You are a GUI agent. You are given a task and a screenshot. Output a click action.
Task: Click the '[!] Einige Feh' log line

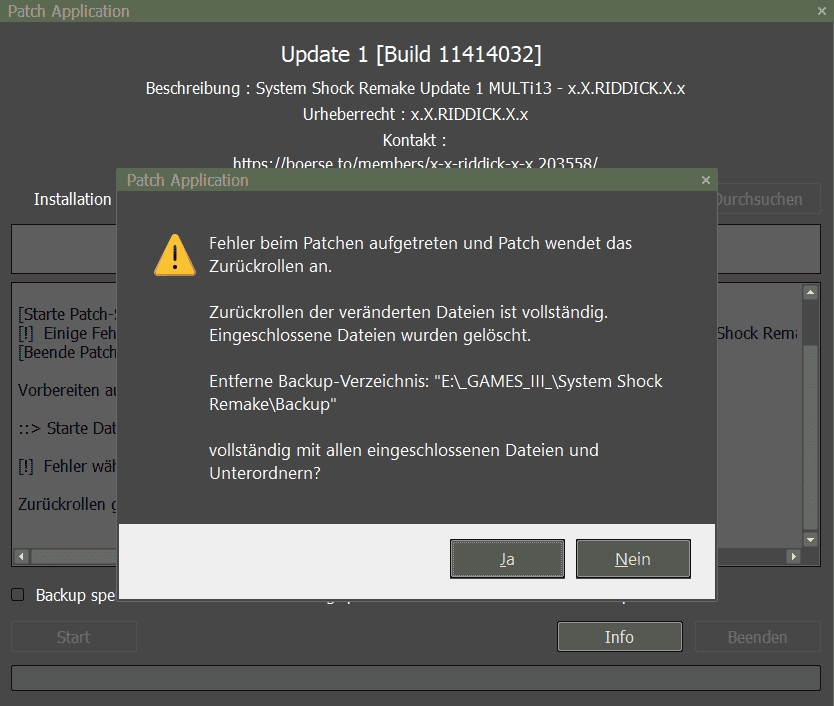click(x=68, y=334)
